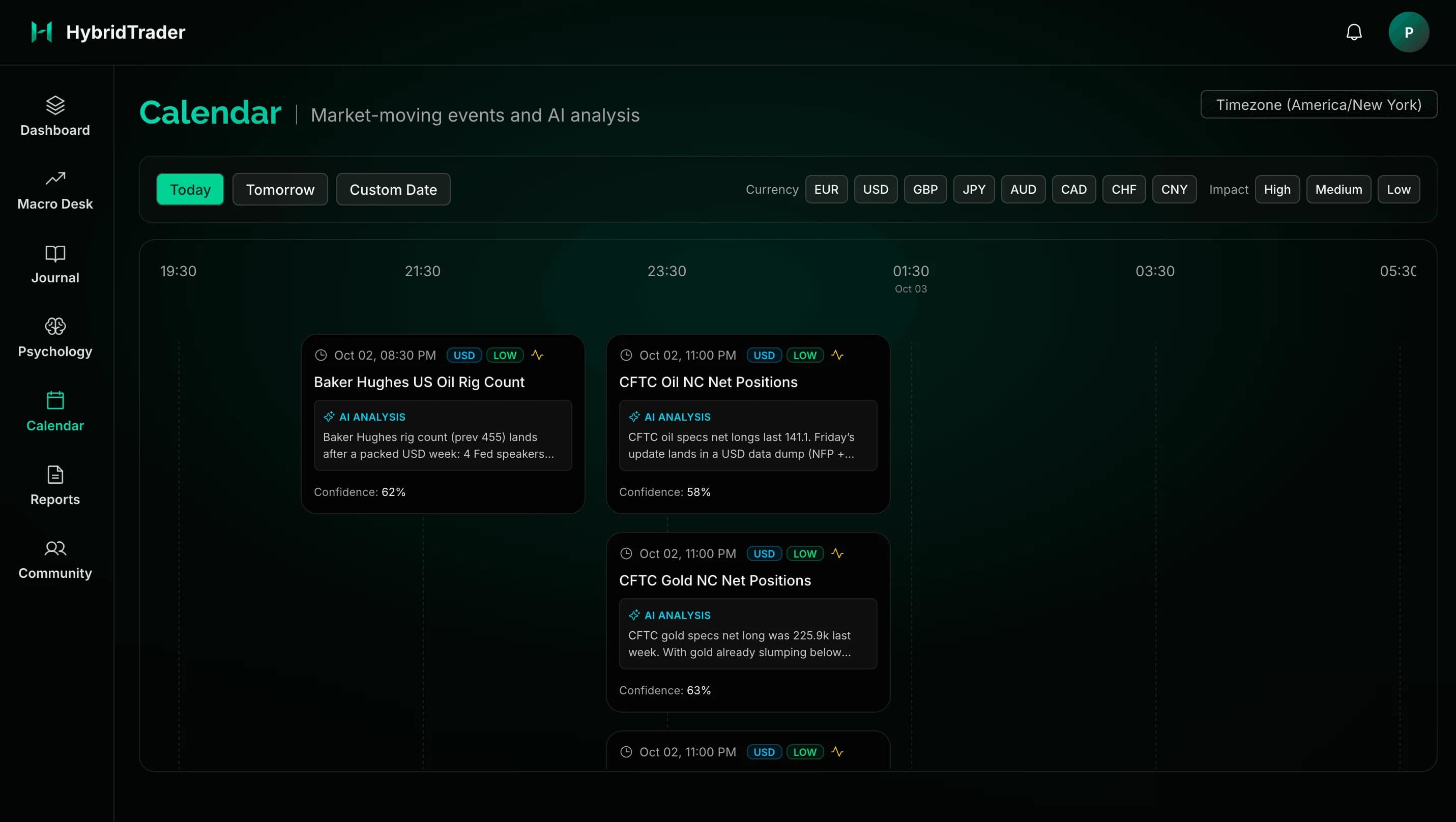Click AI Analysis sparkle icon on CFTC Oil card

pyautogui.click(x=634, y=417)
